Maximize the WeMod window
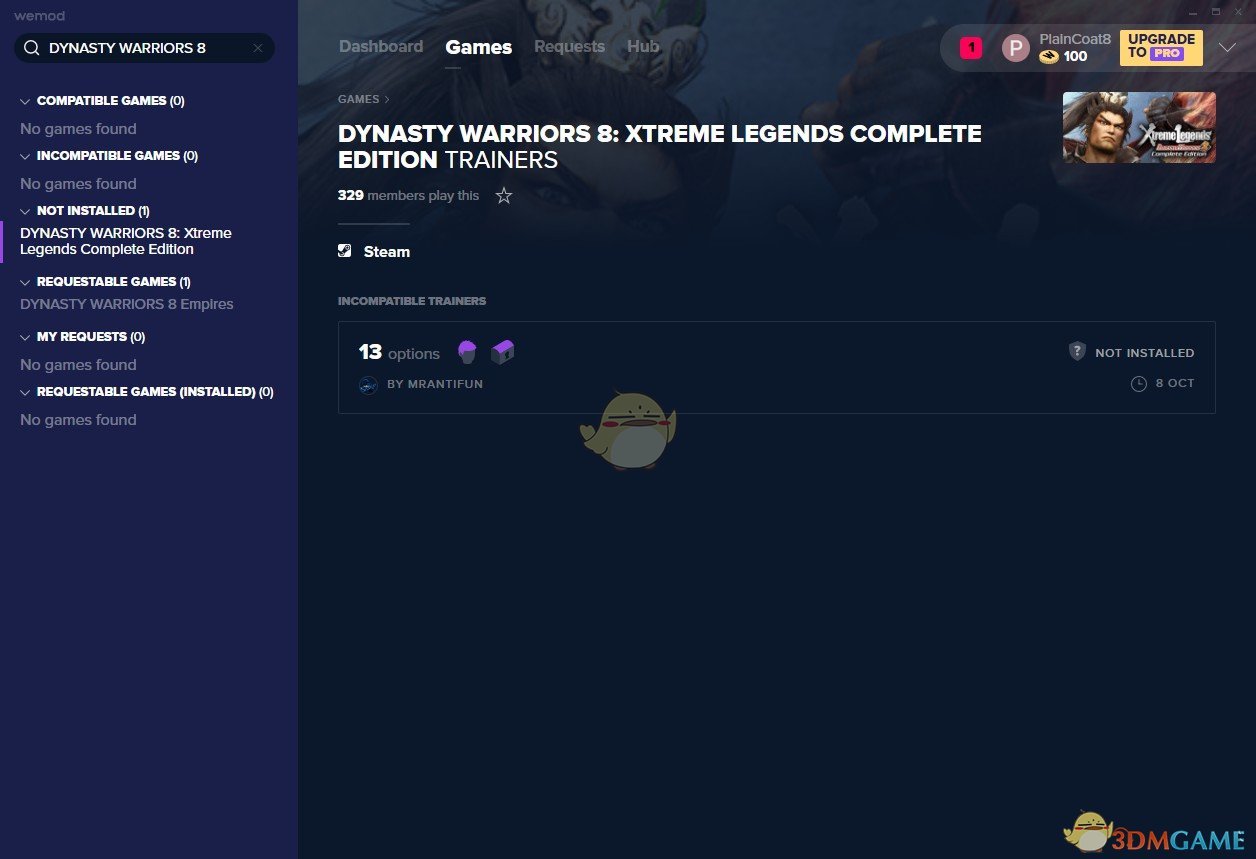Viewport: 1256px width, 859px height. (x=1216, y=12)
